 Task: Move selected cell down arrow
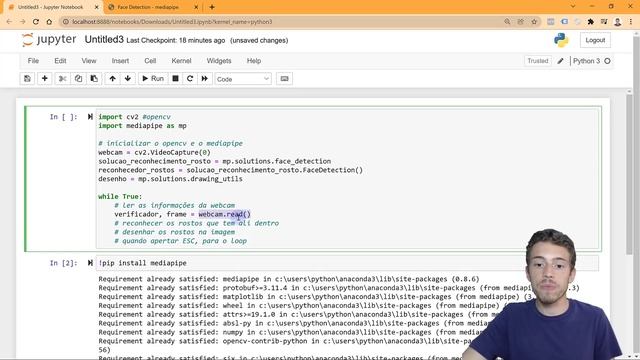click(128, 79)
